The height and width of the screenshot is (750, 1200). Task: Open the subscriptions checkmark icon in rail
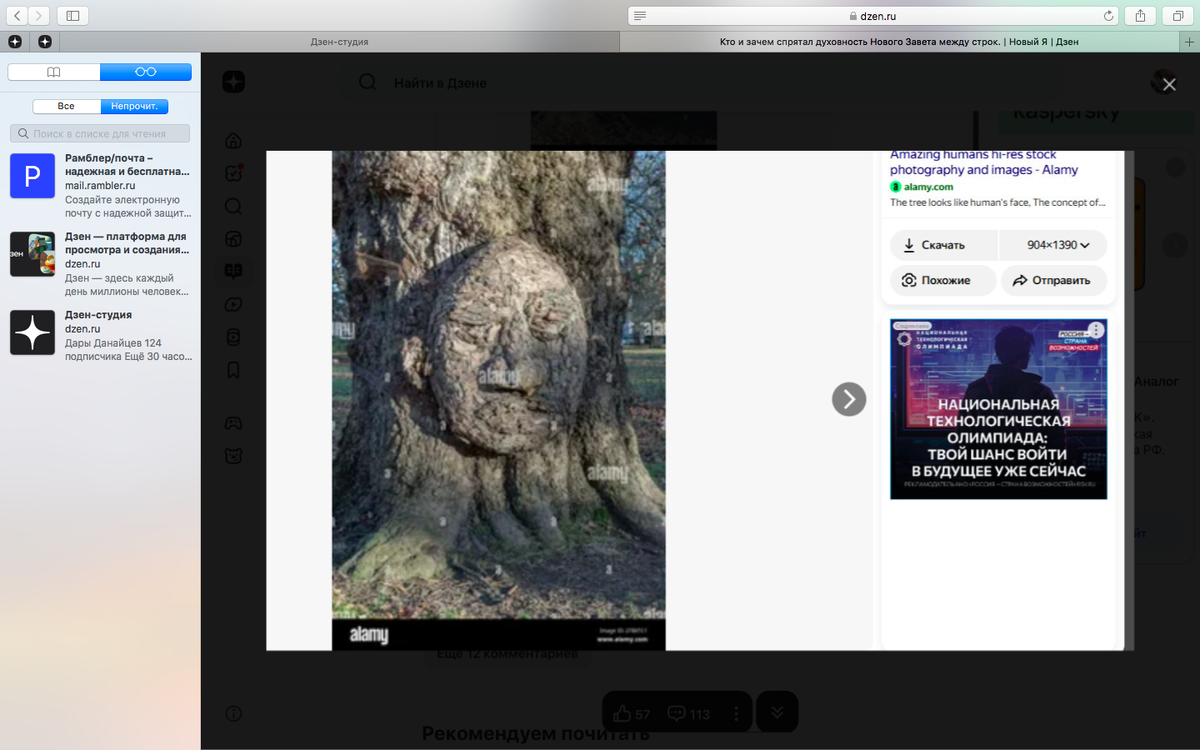pyautogui.click(x=233, y=173)
